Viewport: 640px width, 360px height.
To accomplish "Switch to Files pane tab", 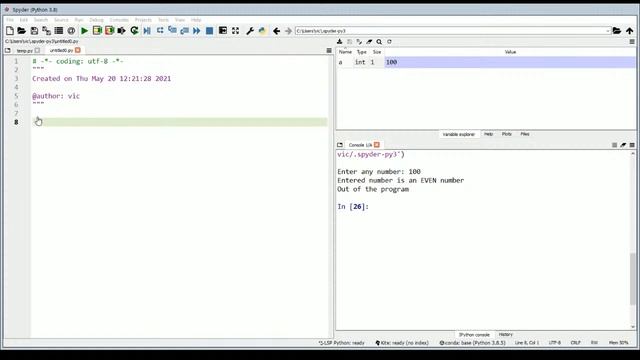I will coord(525,134).
